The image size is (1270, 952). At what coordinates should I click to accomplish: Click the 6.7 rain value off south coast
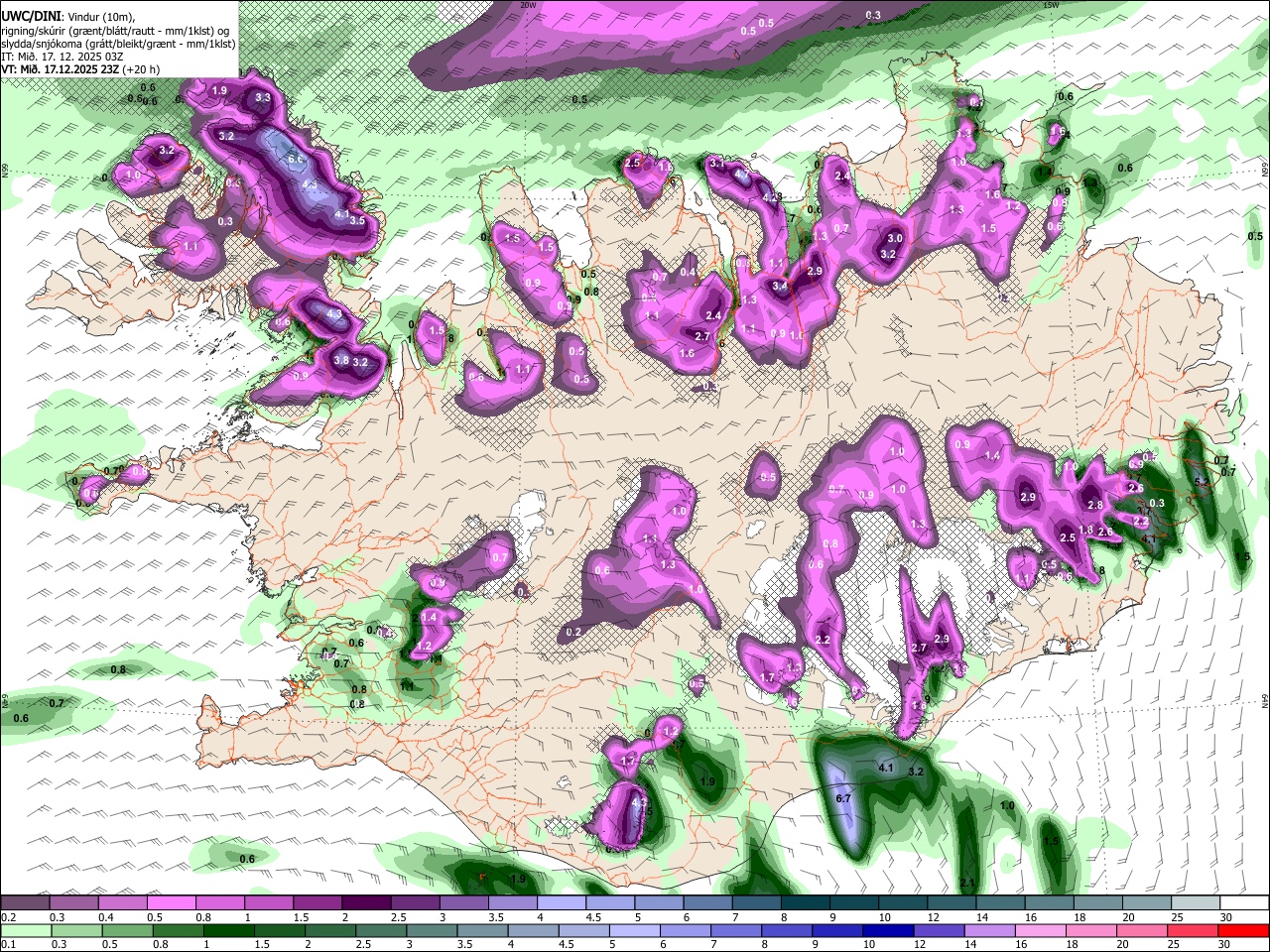click(844, 798)
